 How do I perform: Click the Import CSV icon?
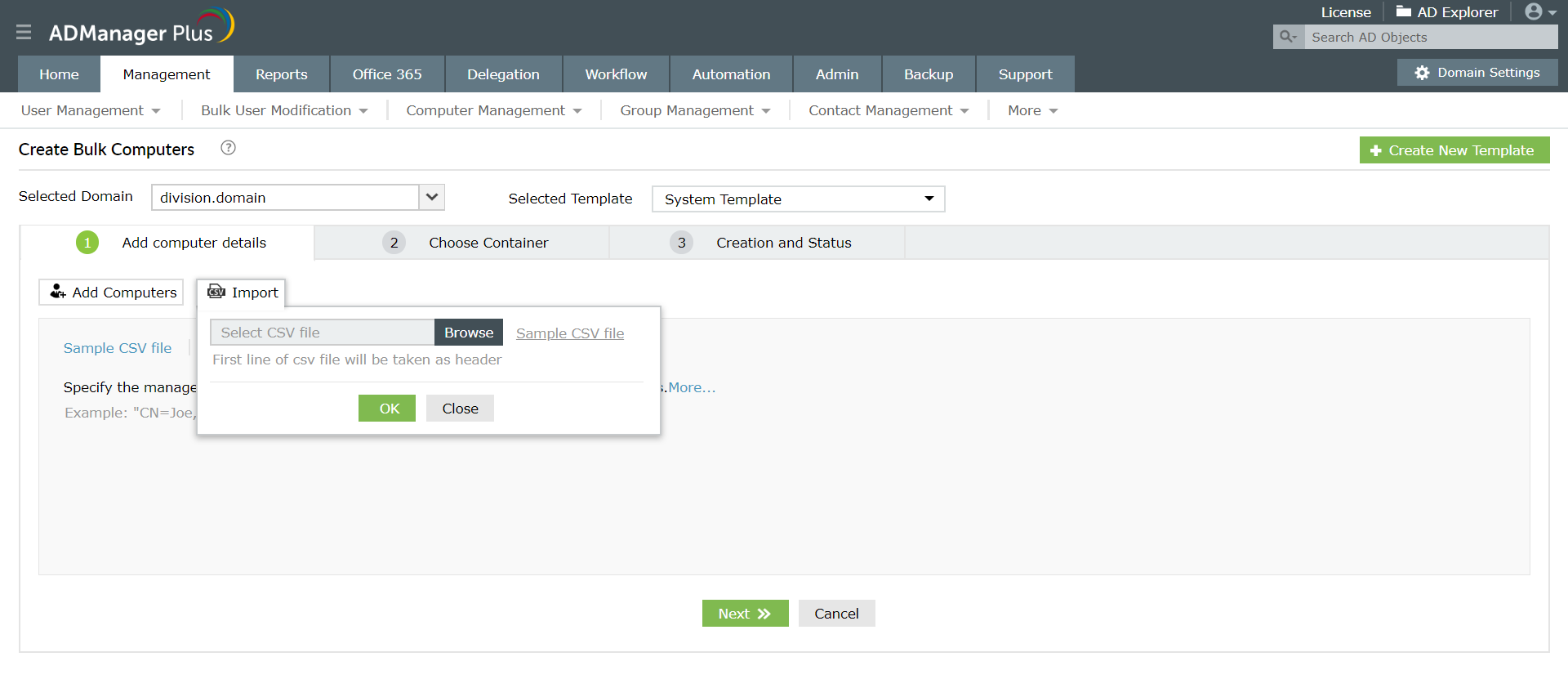point(216,292)
